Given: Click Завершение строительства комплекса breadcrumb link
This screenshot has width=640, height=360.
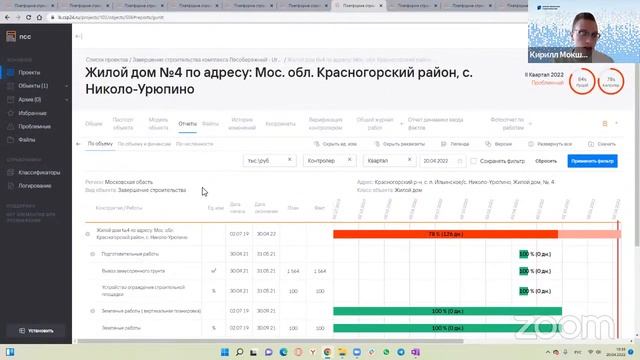Looking at the screenshot, I should pyautogui.click(x=206, y=60).
